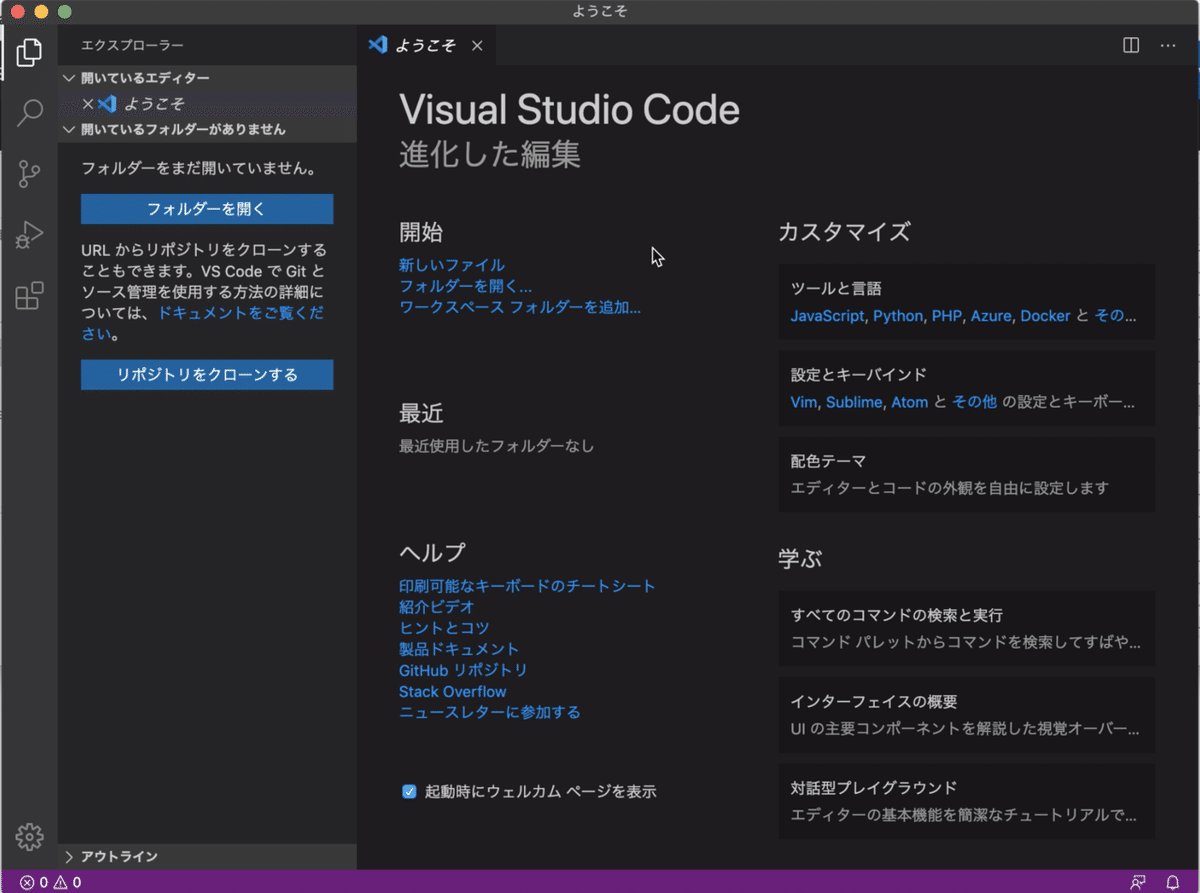This screenshot has height=893, width=1200.
Task: Select ようこそ entry in open editors
Action: click(x=207, y=104)
